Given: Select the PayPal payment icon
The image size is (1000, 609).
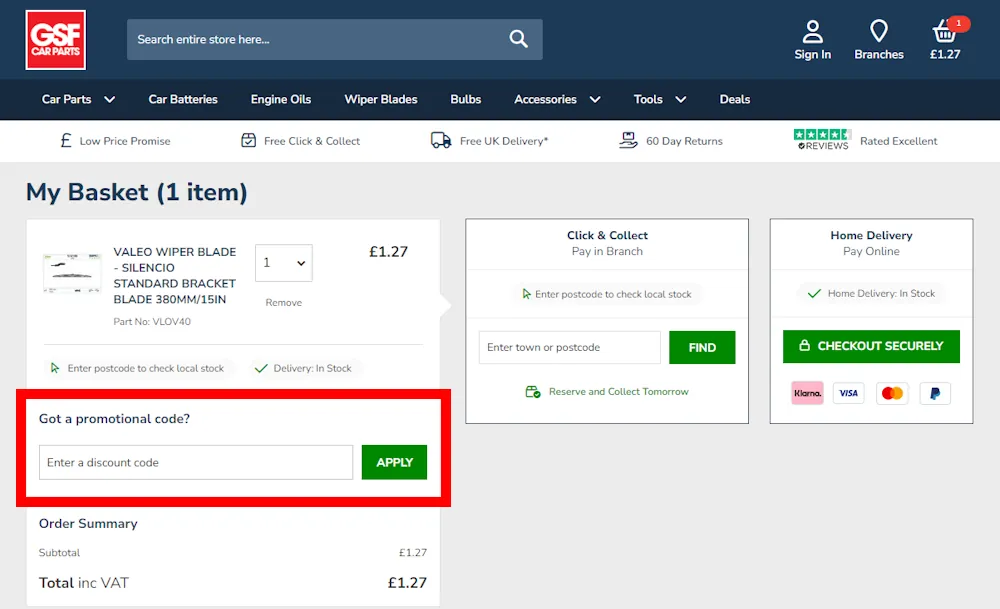Looking at the screenshot, I should coord(935,393).
